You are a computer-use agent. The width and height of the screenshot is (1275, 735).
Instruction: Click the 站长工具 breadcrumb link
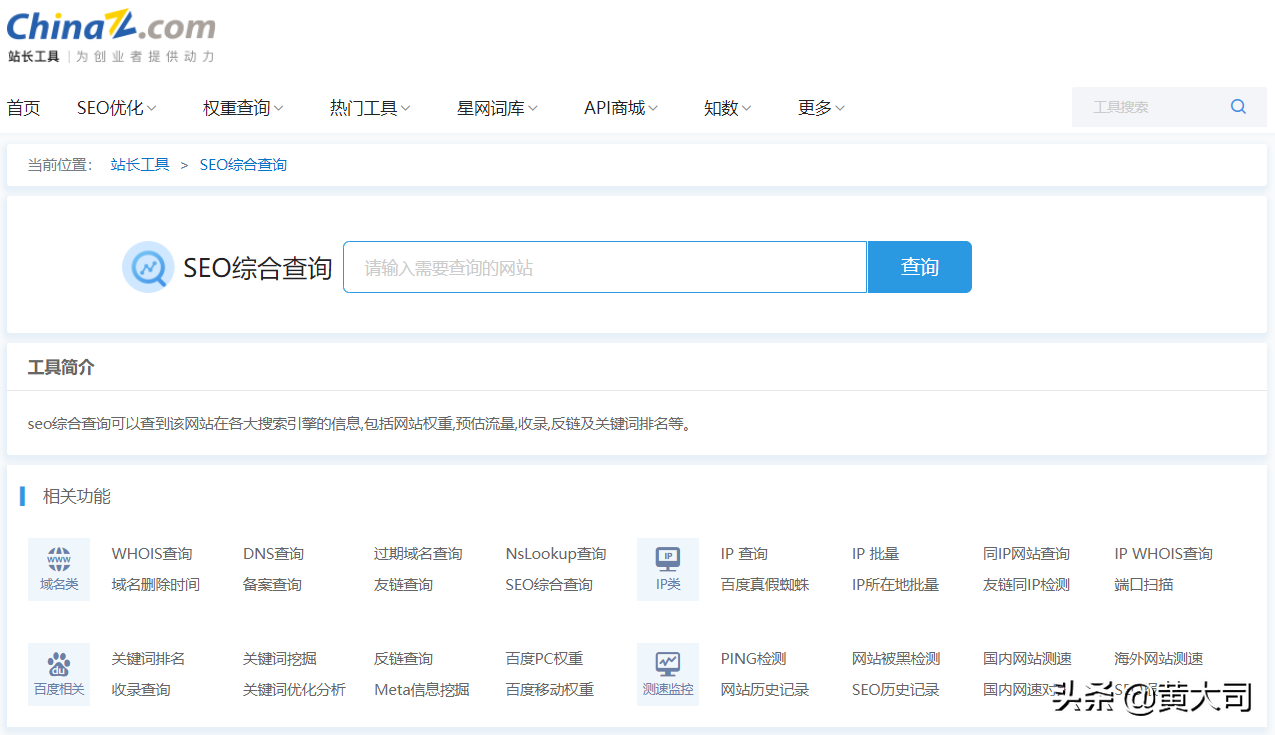[x=140, y=165]
